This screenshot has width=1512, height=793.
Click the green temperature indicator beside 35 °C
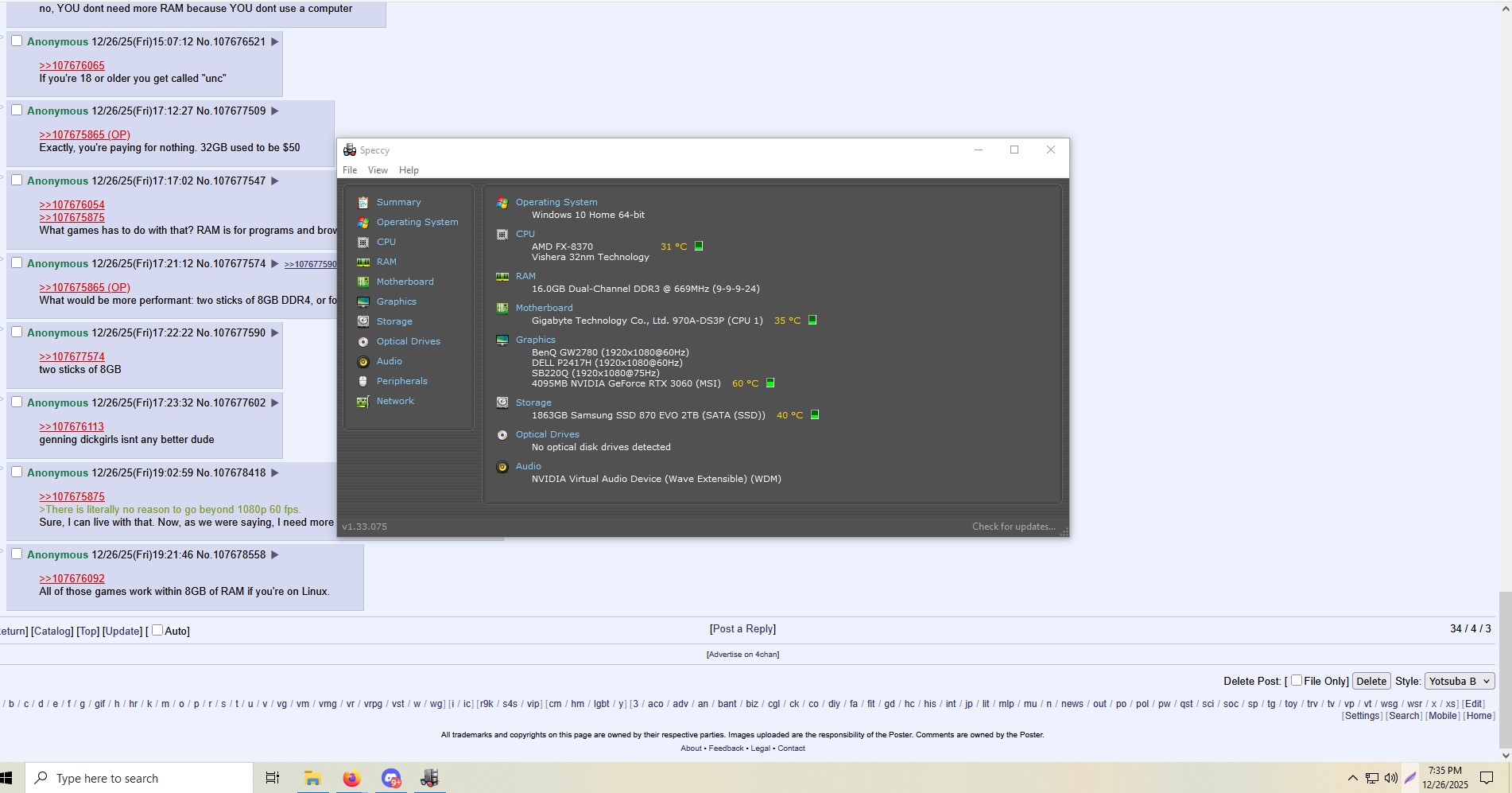coord(812,320)
